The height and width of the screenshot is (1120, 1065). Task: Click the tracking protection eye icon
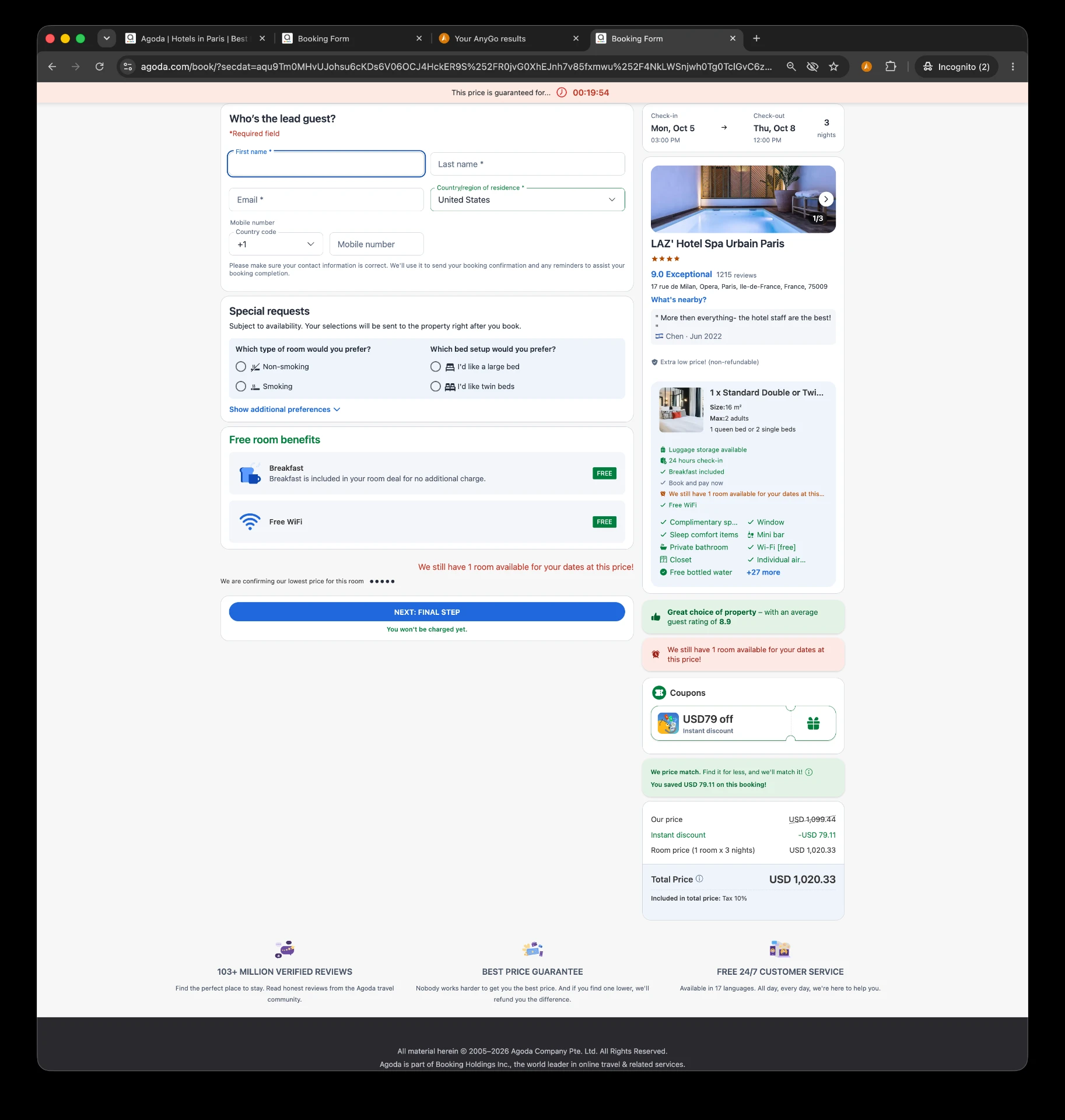(x=812, y=66)
